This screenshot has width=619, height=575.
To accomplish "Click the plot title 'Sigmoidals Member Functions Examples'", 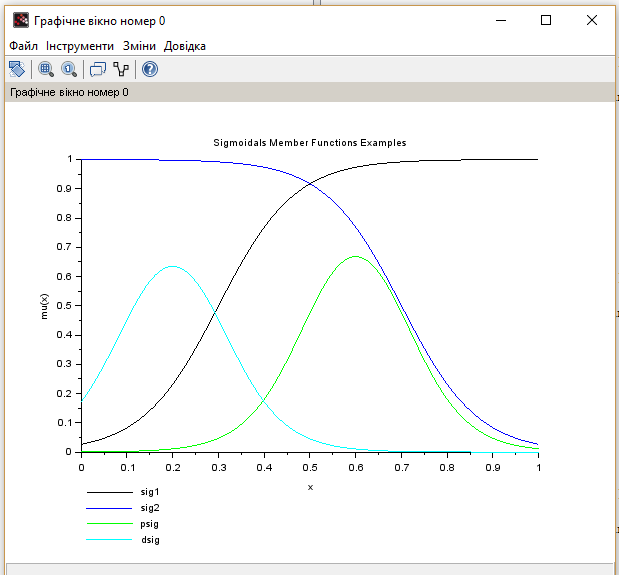I will (x=310, y=143).
